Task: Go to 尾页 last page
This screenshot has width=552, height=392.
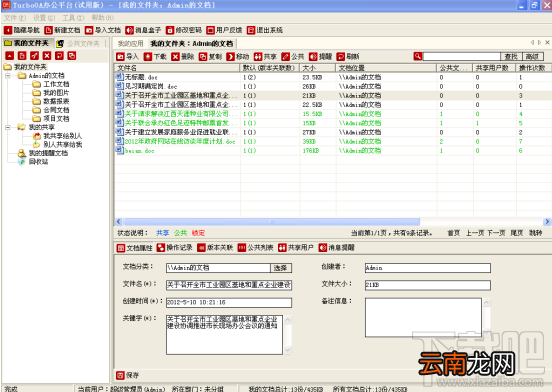Action: [x=516, y=233]
